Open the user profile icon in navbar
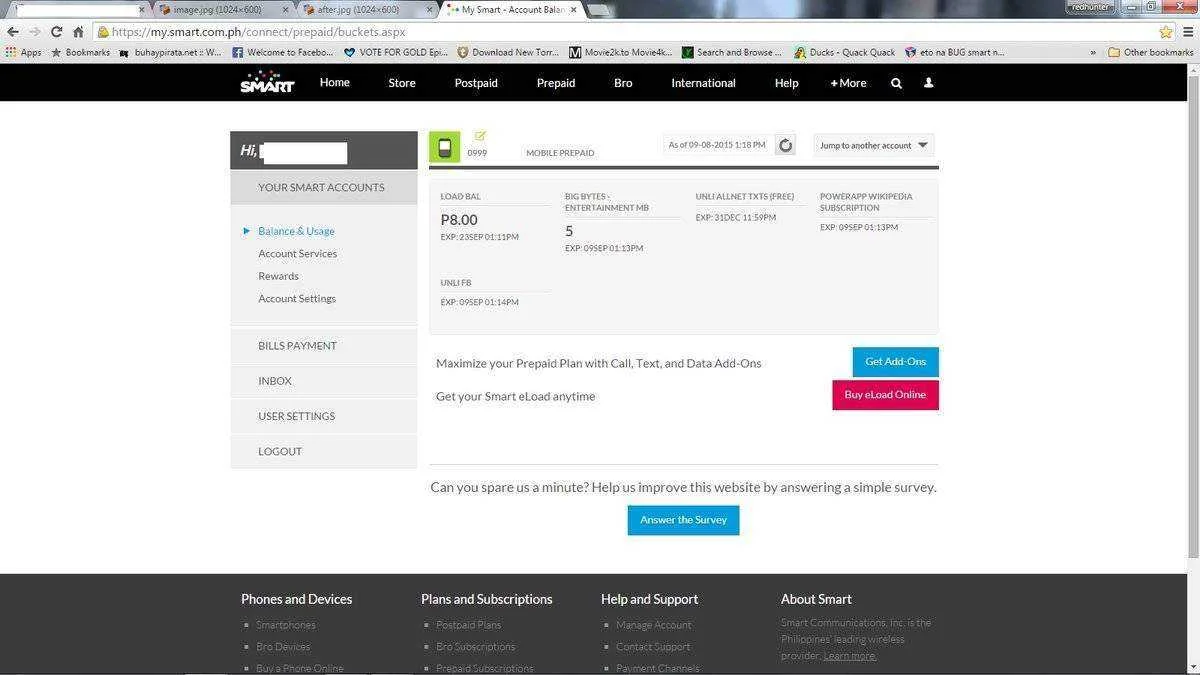 tap(928, 83)
